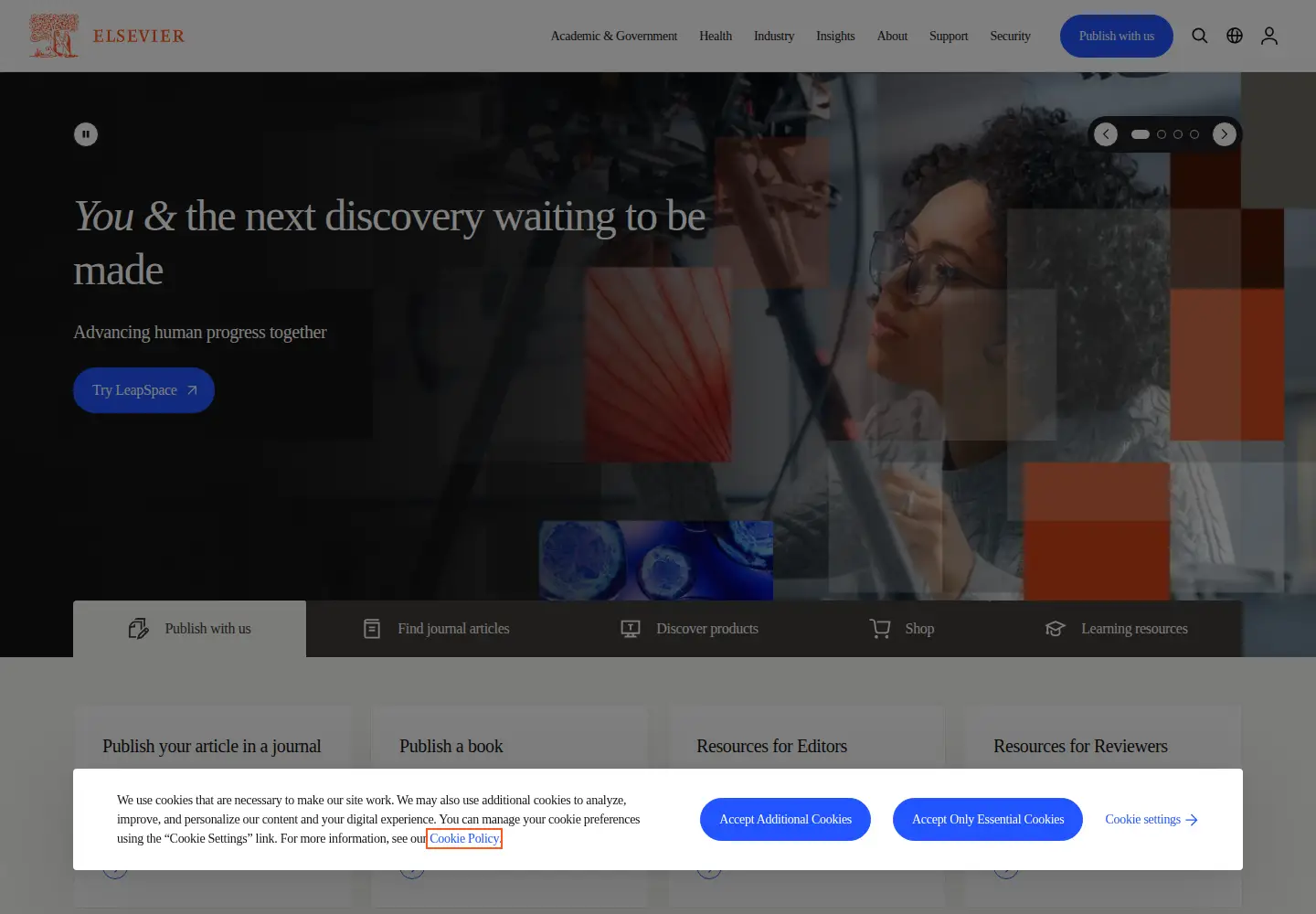Click Resources for Editors card heading

pyautogui.click(x=771, y=746)
